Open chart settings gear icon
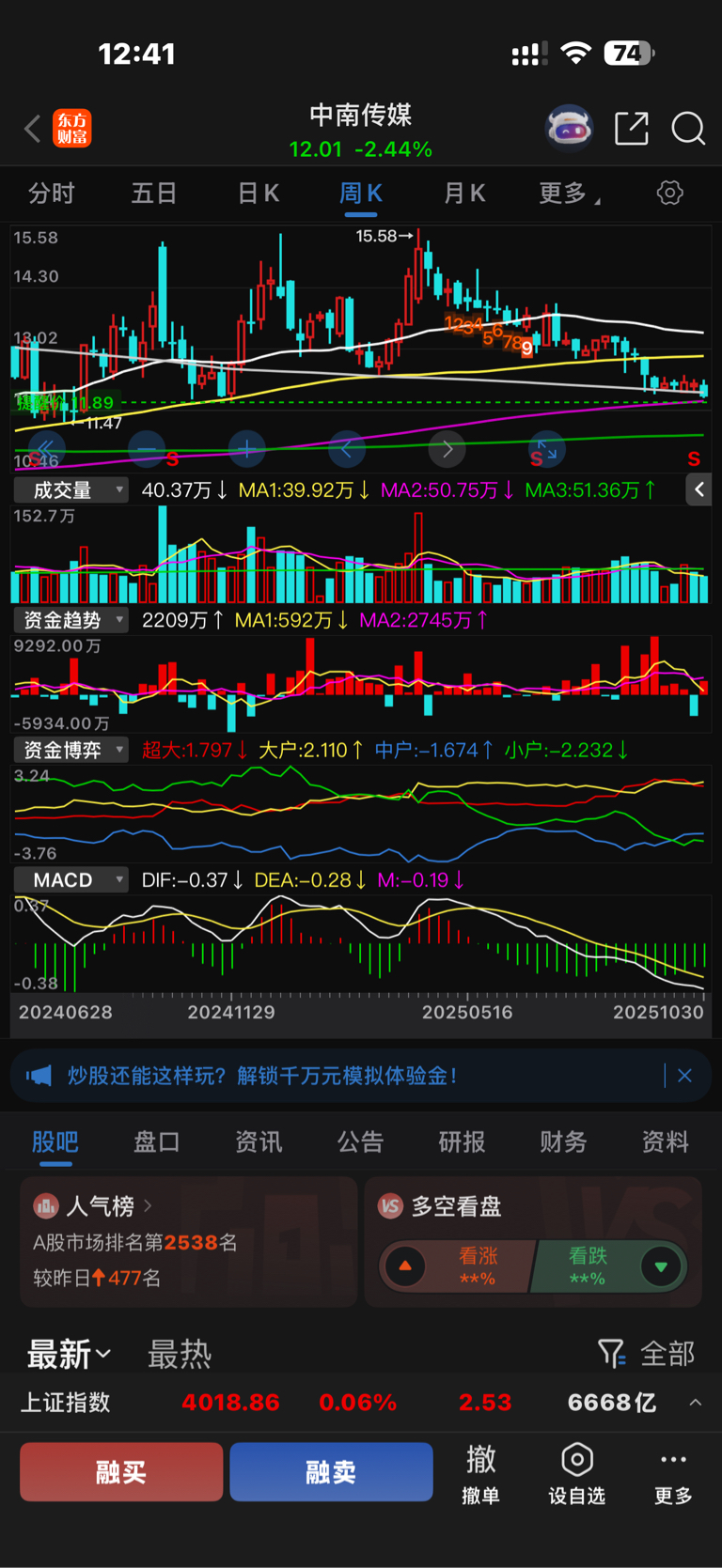 pyautogui.click(x=669, y=194)
